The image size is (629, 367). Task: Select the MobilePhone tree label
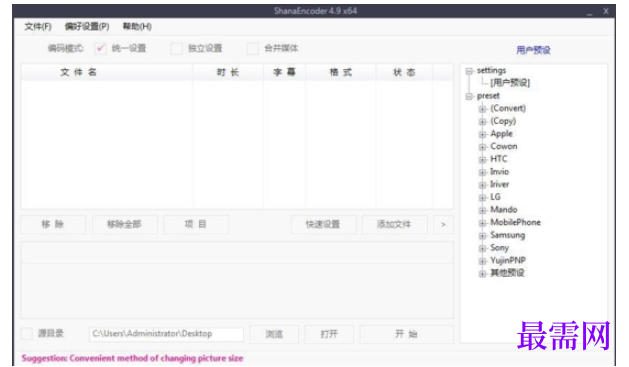click(515, 222)
